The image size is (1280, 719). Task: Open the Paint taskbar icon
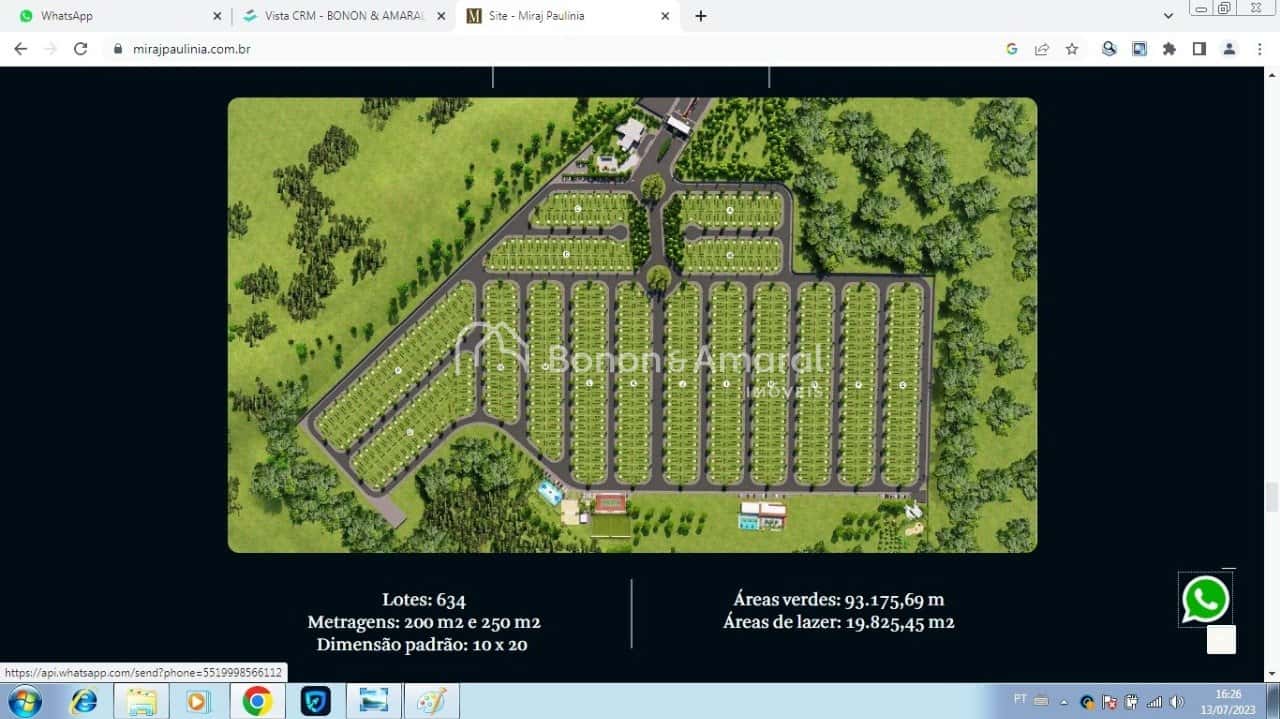[x=431, y=701]
